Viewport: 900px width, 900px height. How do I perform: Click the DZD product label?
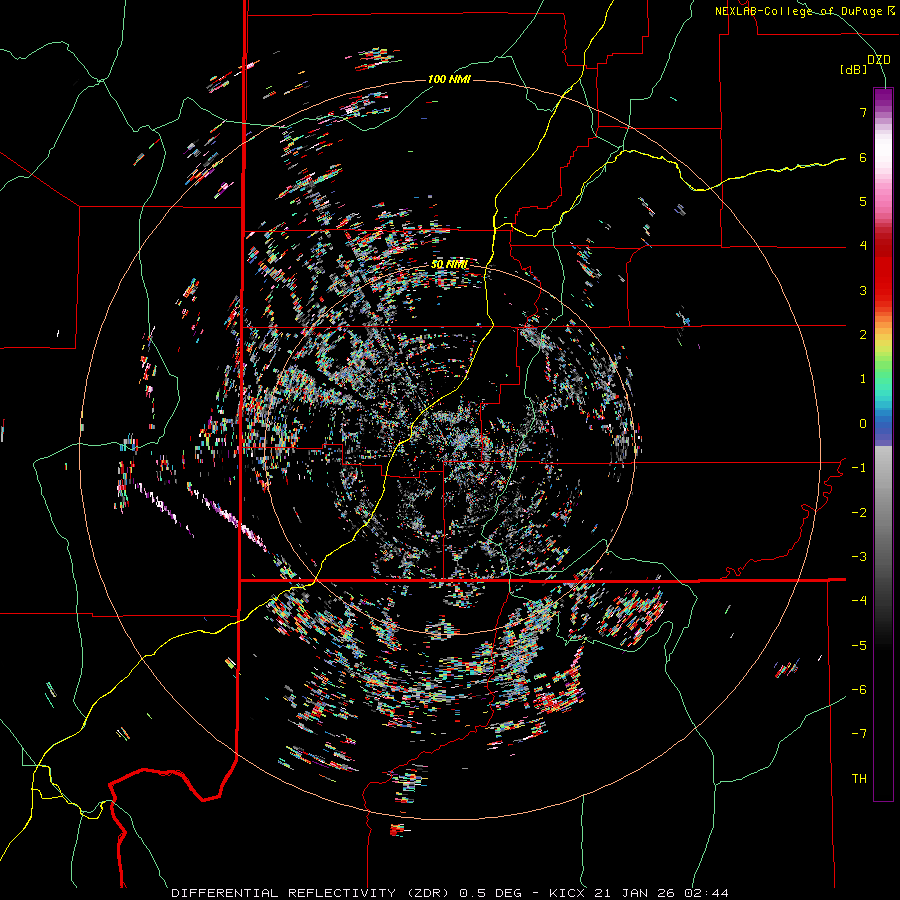point(878,60)
